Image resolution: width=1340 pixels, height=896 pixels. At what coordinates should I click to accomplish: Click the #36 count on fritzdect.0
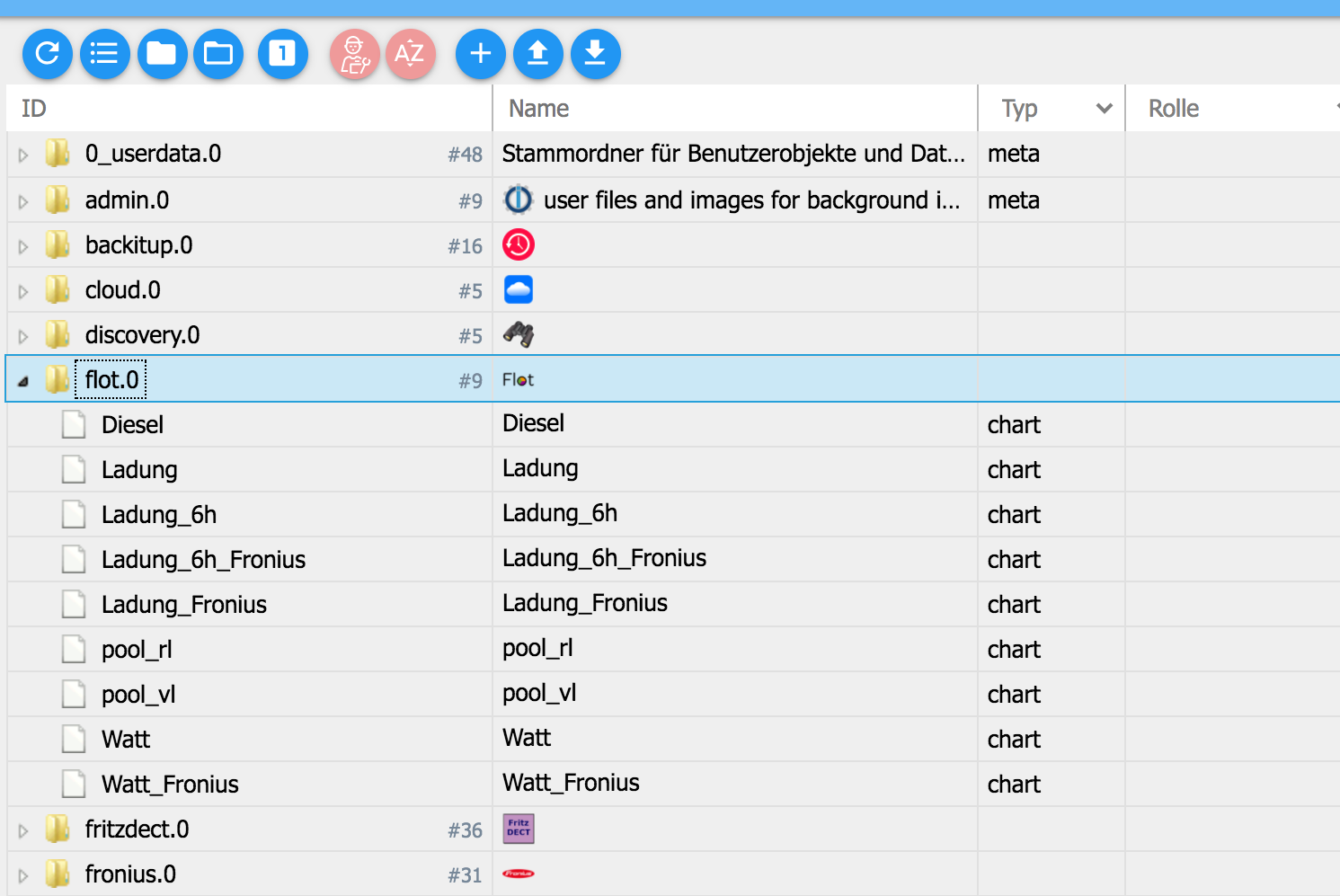(465, 830)
